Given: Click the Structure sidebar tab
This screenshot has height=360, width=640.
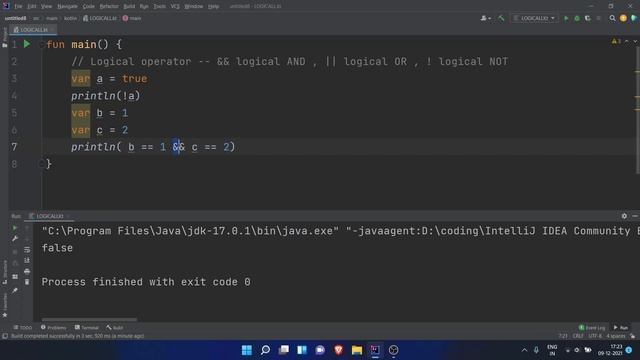Looking at the screenshot, I should tap(4, 272).
